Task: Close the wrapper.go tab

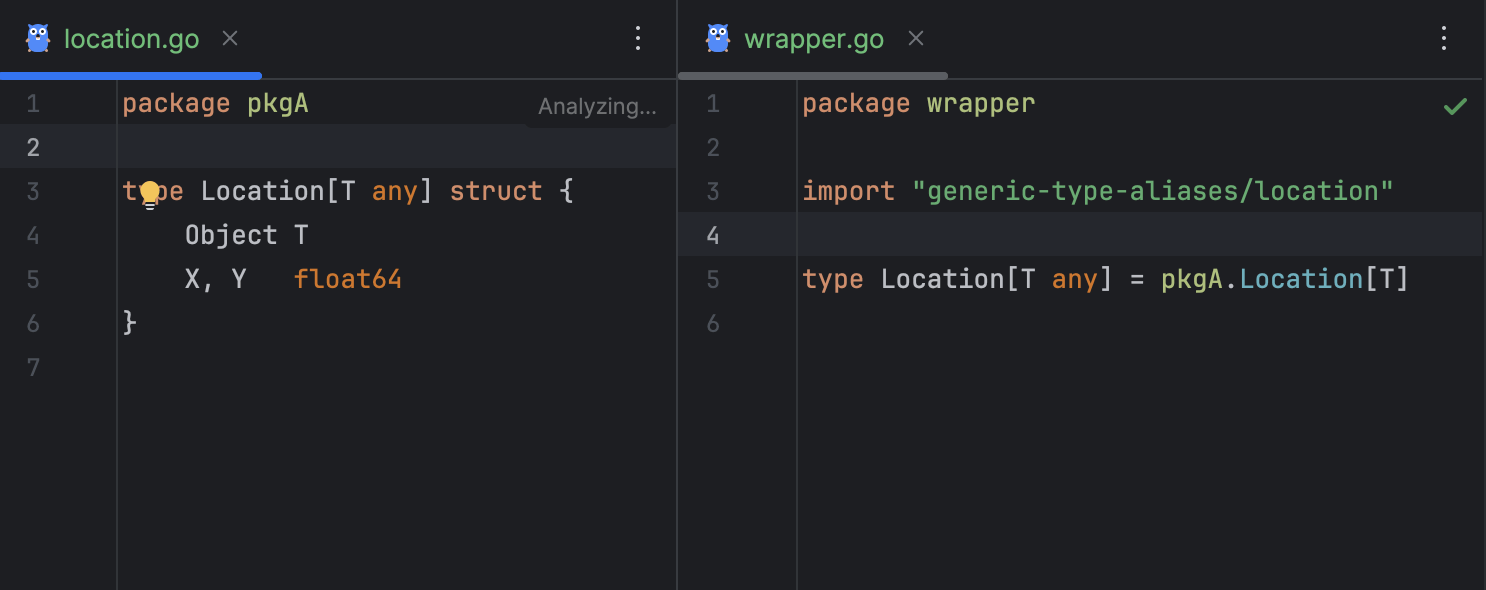Action: point(915,39)
